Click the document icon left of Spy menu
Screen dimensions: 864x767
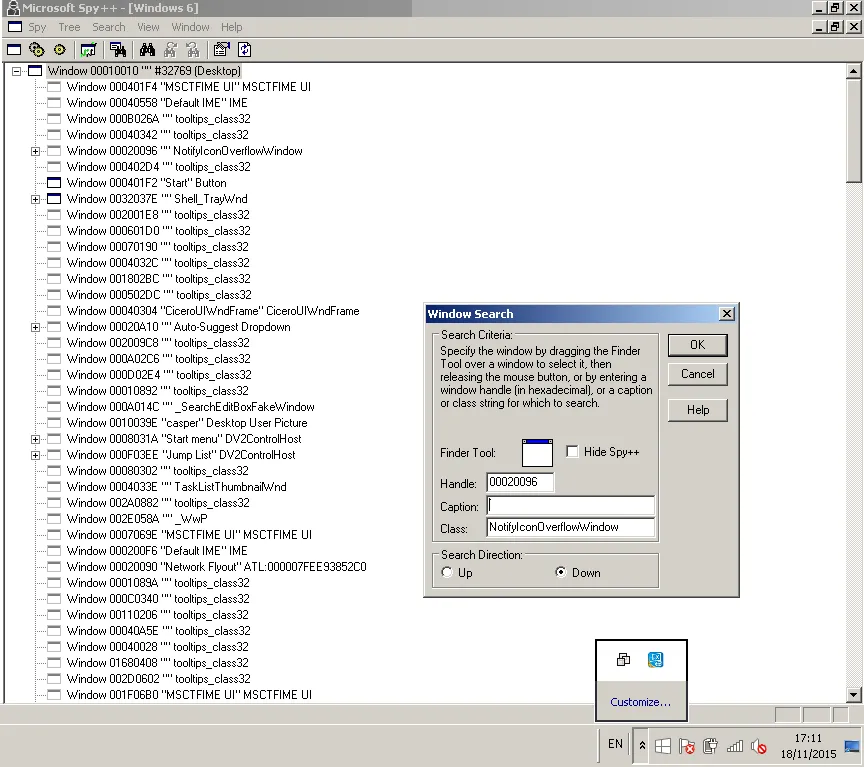point(15,27)
